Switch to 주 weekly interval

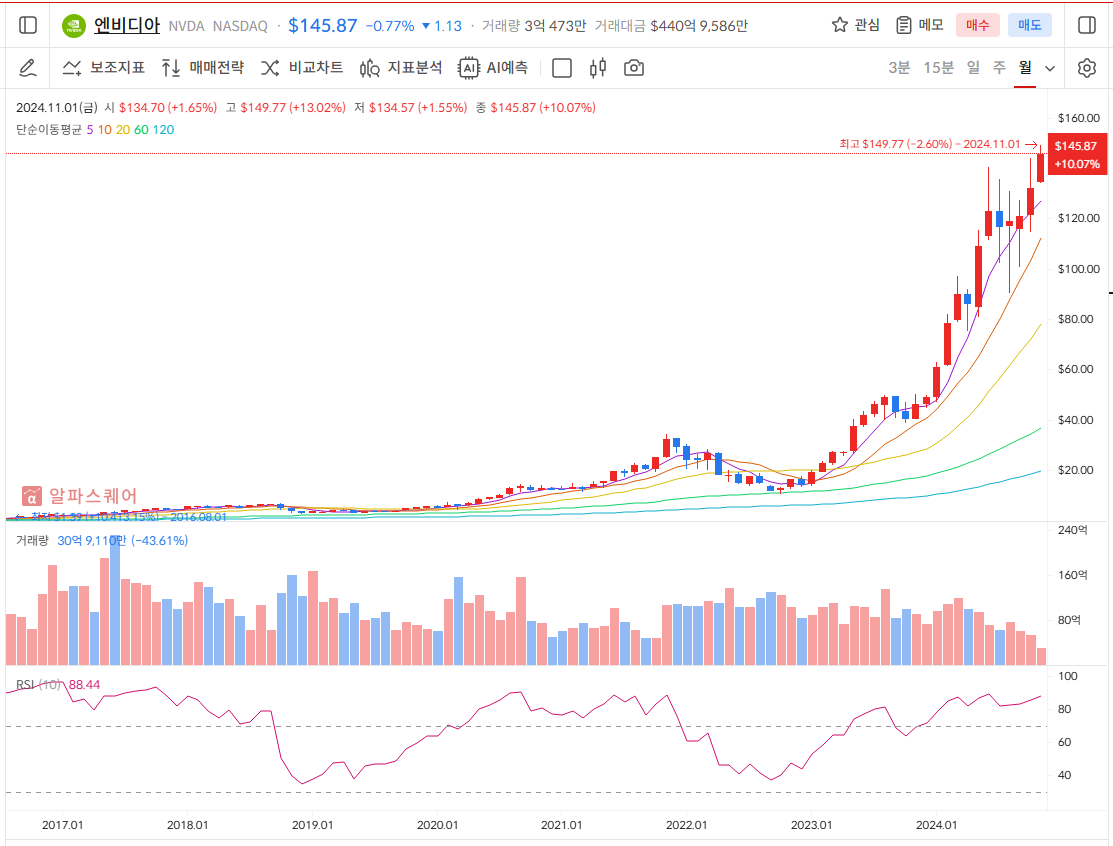point(999,68)
